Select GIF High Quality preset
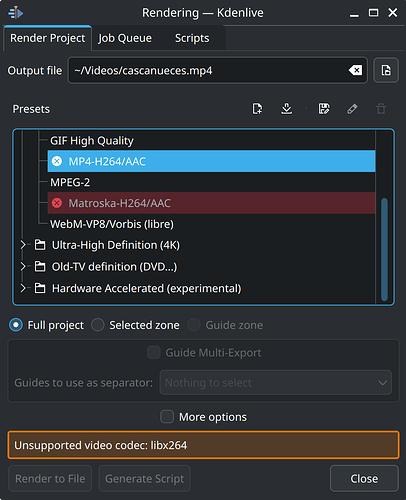This screenshot has width=406, height=500. [211, 141]
